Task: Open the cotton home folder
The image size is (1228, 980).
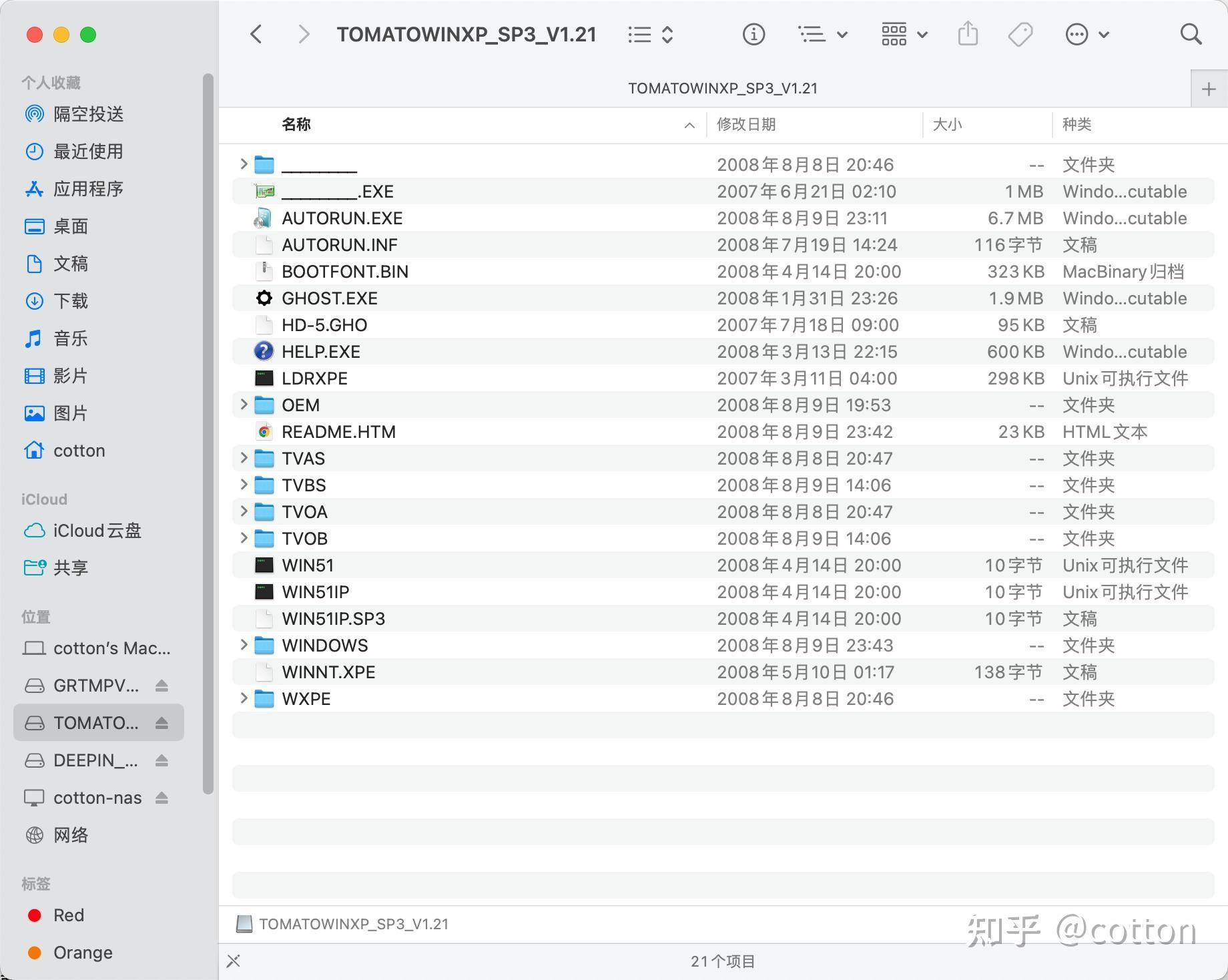Action: click(79, 451)
